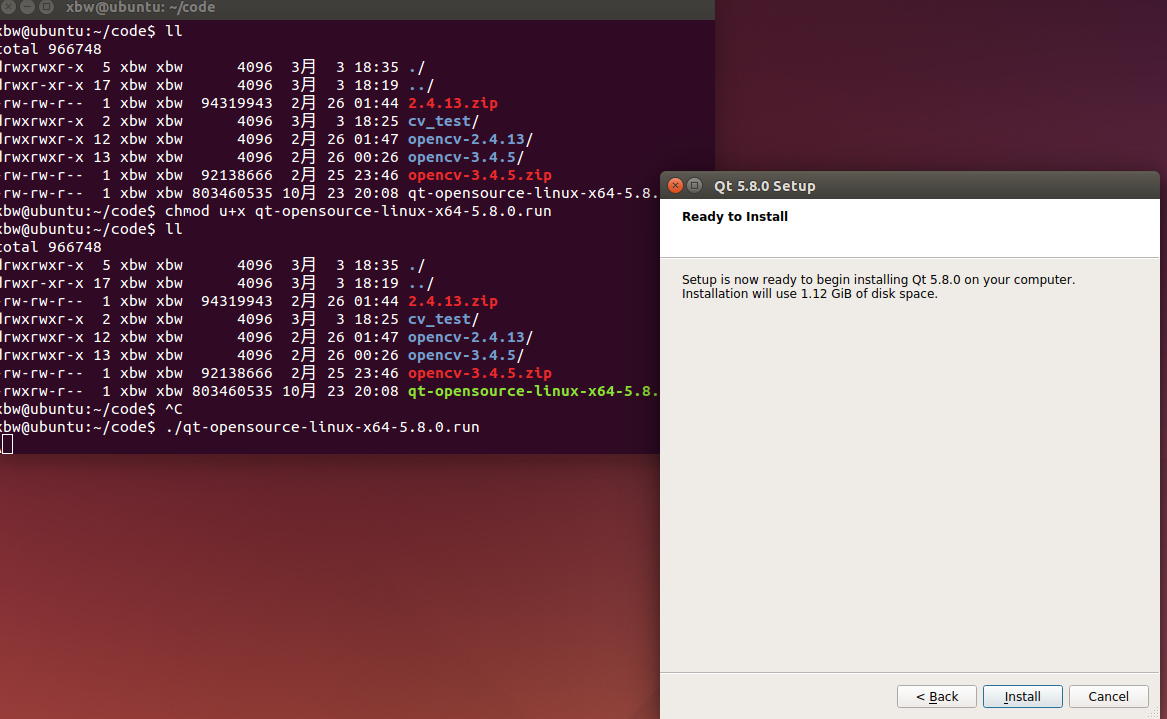Viewport: 1167px width, 719px height.
Task: Click 'opencv-2.4.13/' in the first ll listing
Action: [x=470, y=139]
